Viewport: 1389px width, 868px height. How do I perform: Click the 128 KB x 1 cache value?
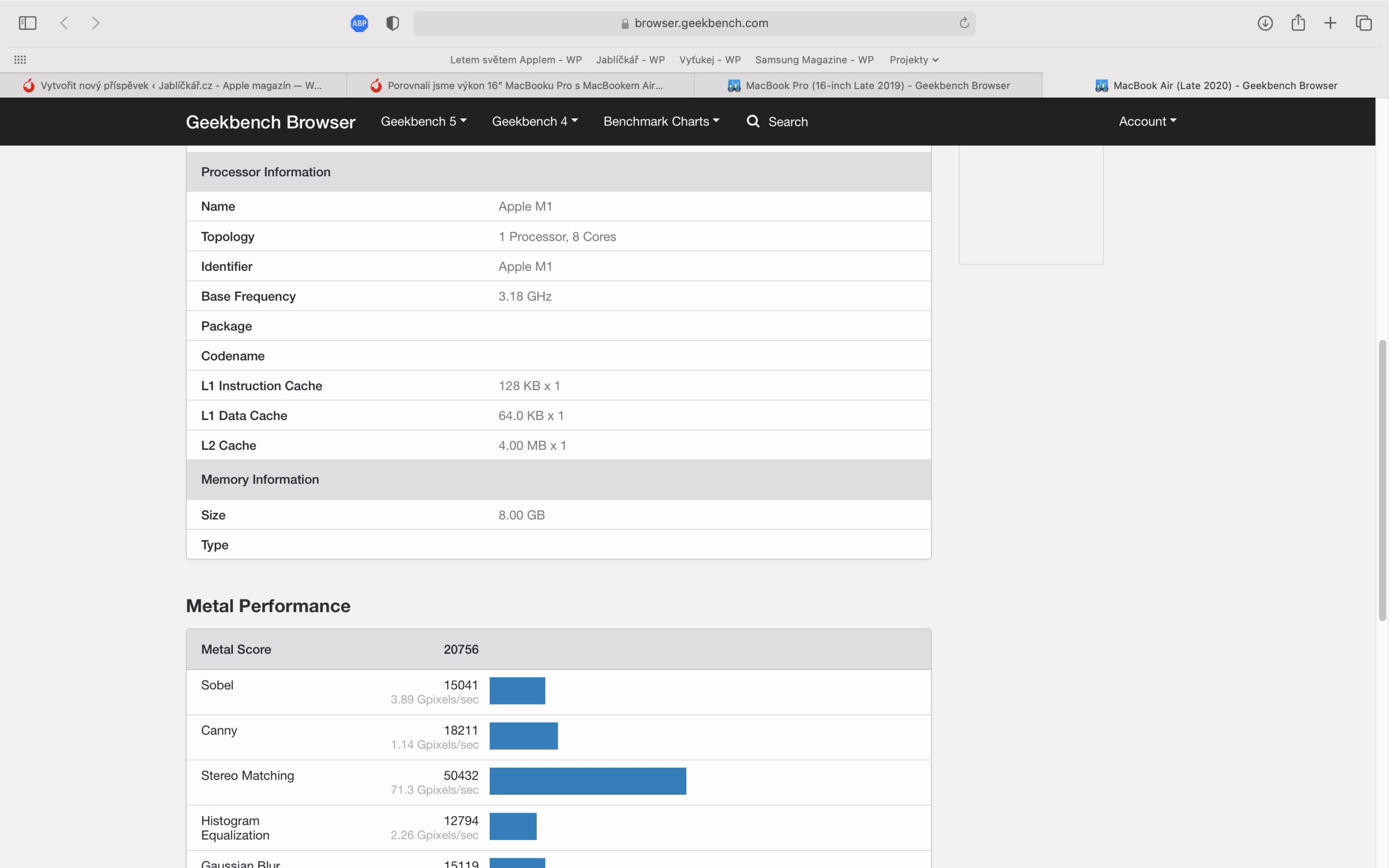[x=529, y=386]
